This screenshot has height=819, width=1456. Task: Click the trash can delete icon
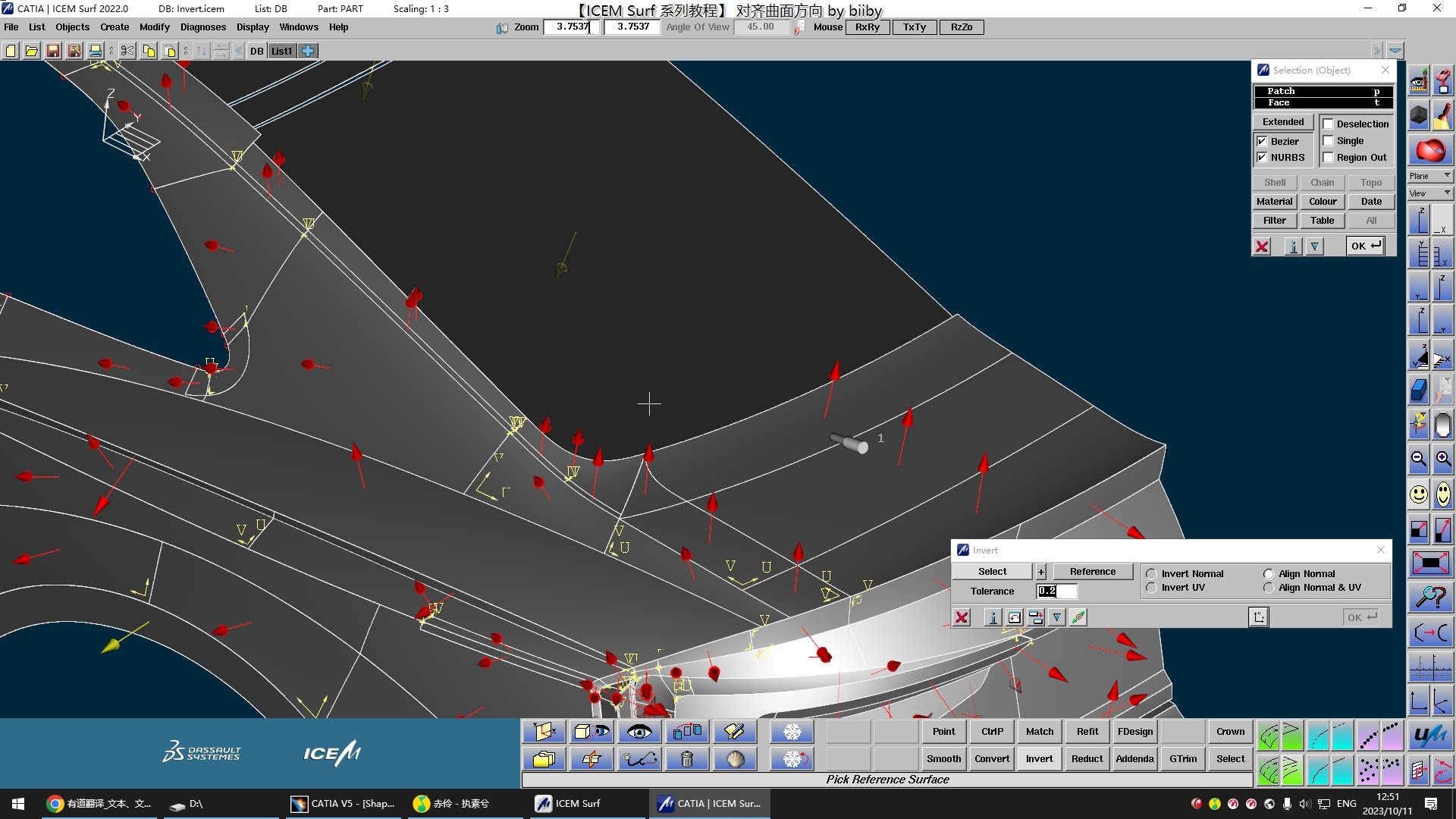pos(687,759)
